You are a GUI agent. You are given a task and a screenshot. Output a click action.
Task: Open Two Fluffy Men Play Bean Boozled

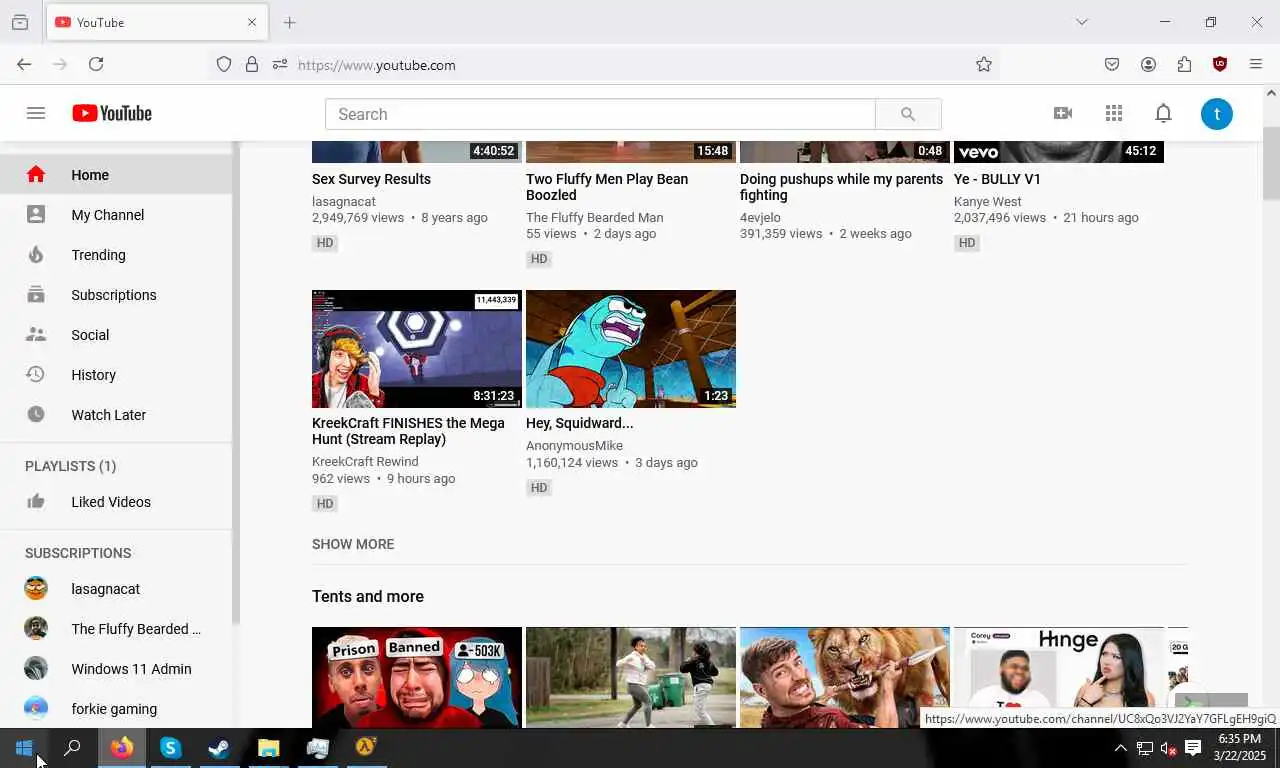(607, 187)
